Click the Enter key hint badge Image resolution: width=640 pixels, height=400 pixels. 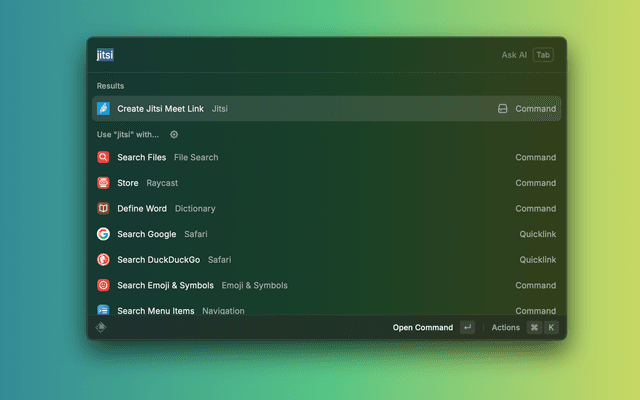click(x=467, y=327)
